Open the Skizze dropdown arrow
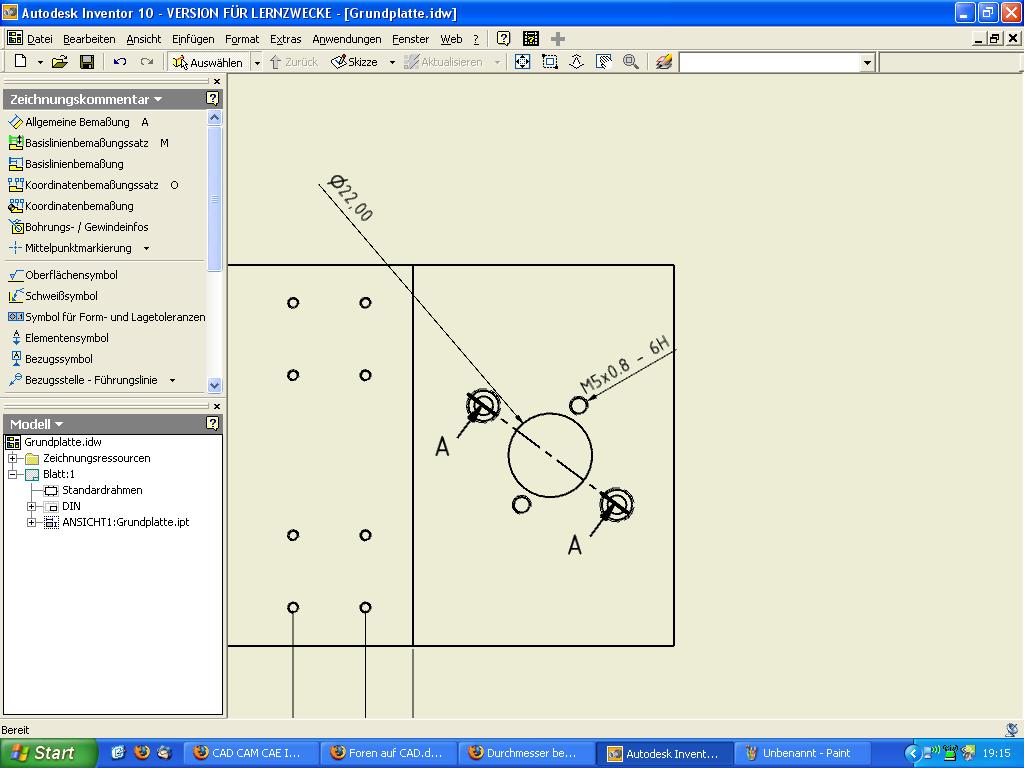 click(392, 62)
